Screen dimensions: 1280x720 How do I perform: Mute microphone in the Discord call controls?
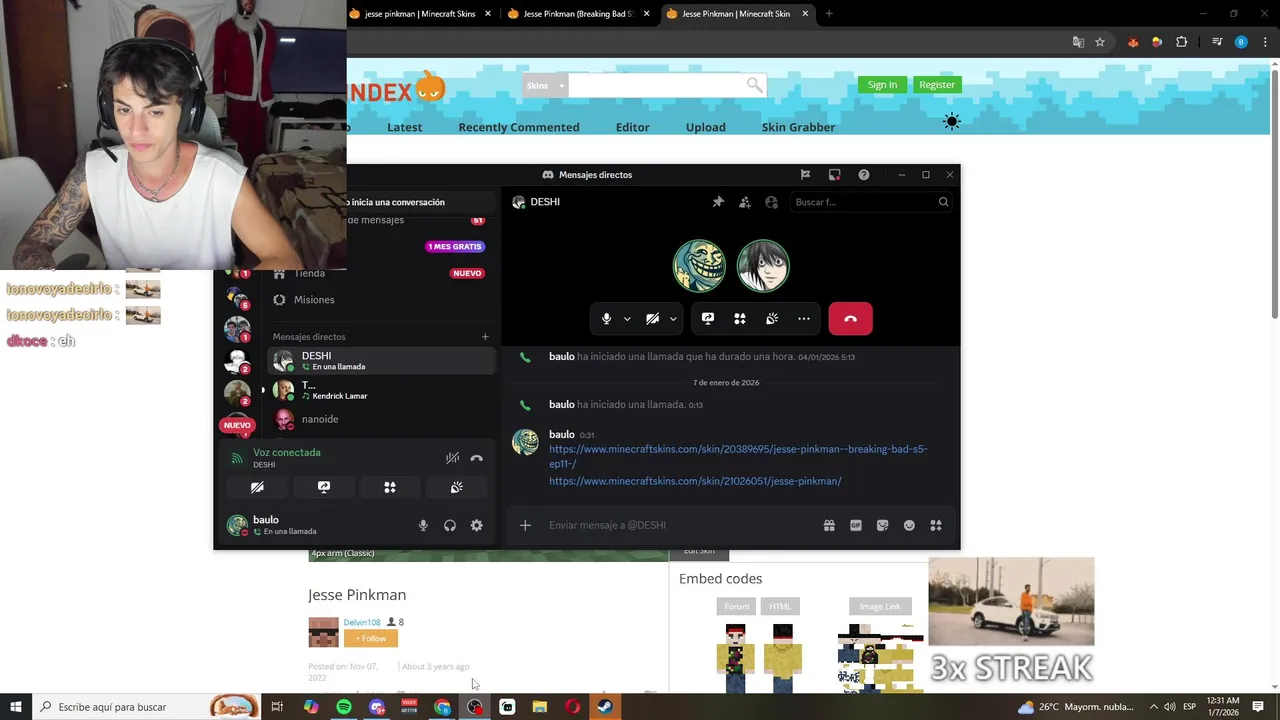coord(606,319)
